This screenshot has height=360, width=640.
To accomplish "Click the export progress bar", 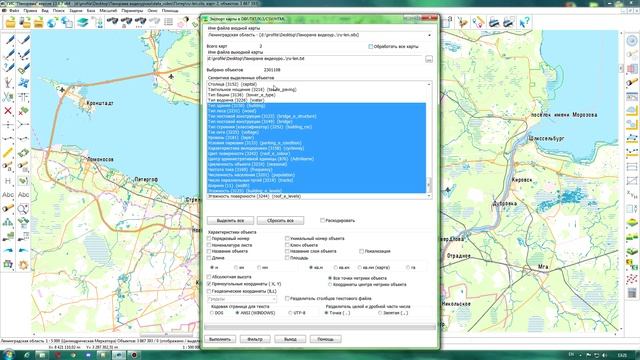I will pyautogui.click(x=320, y=327).
